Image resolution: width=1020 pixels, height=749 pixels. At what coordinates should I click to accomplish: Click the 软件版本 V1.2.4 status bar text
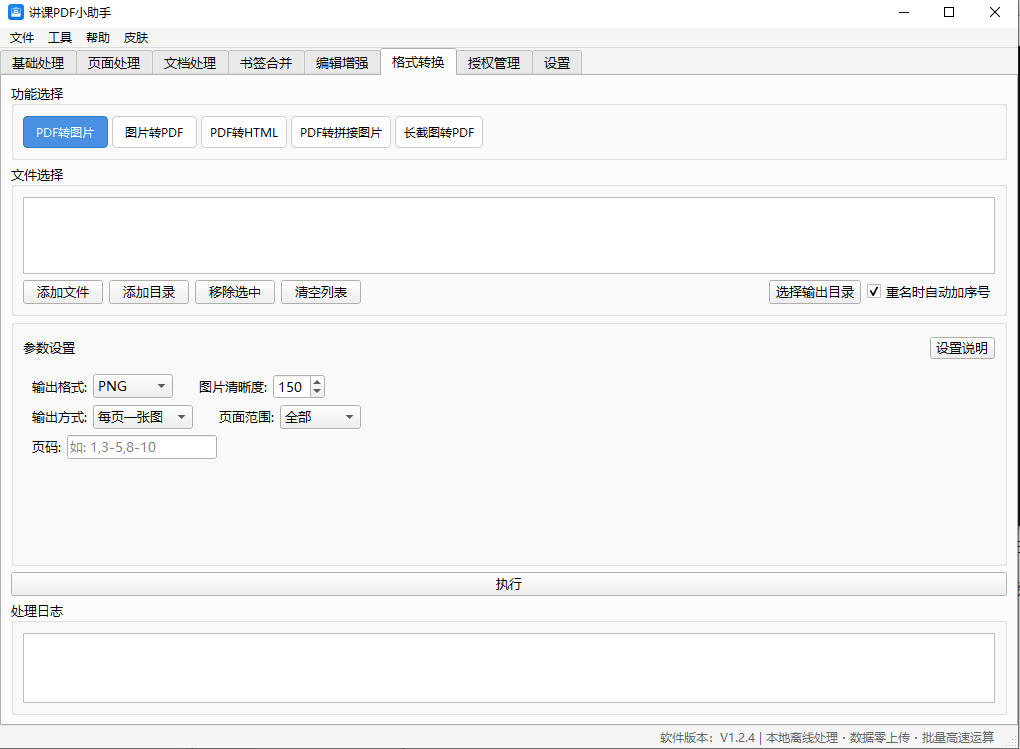click(x=707, y=737)
